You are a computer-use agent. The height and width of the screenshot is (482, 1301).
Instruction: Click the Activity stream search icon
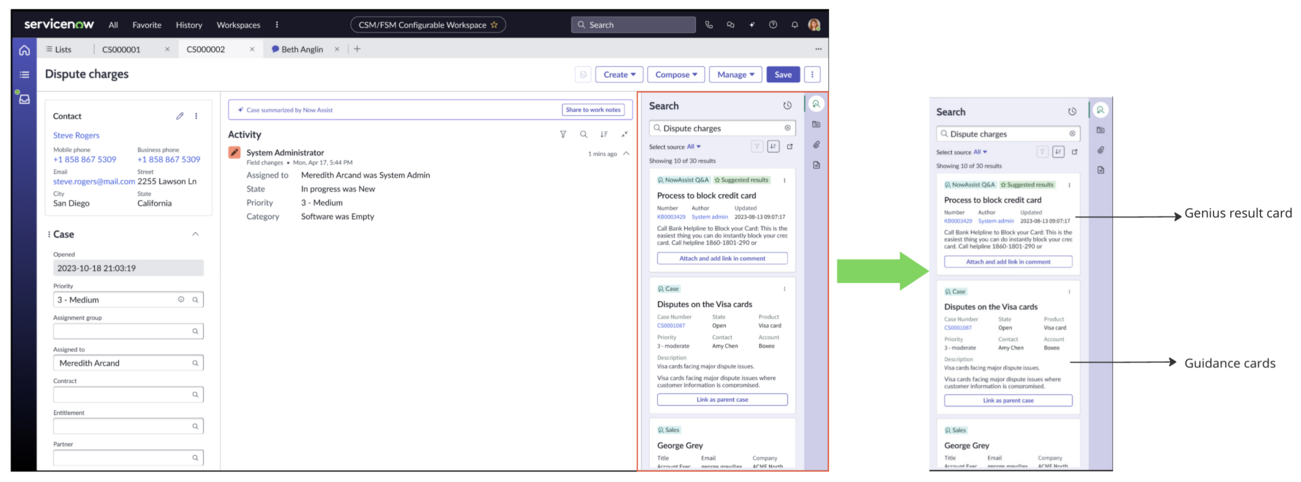(x=584, y=134)
